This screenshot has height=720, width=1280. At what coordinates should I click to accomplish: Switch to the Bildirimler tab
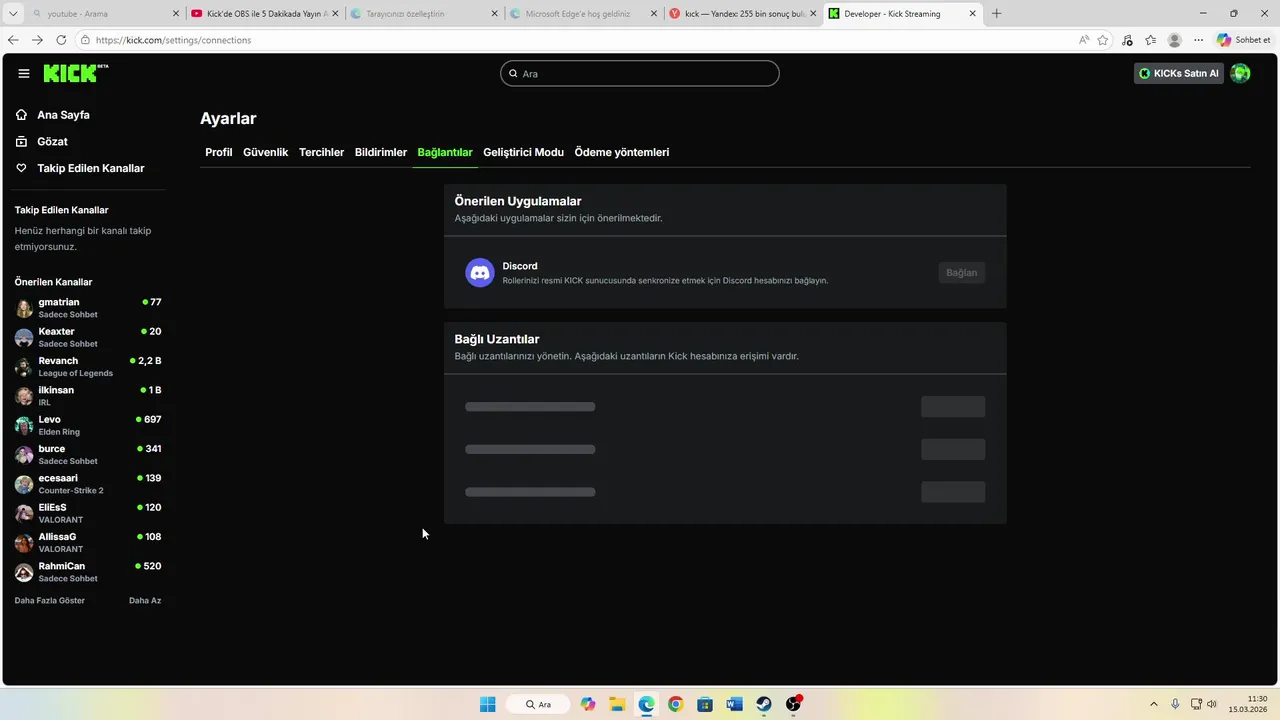tap(381, 152)
